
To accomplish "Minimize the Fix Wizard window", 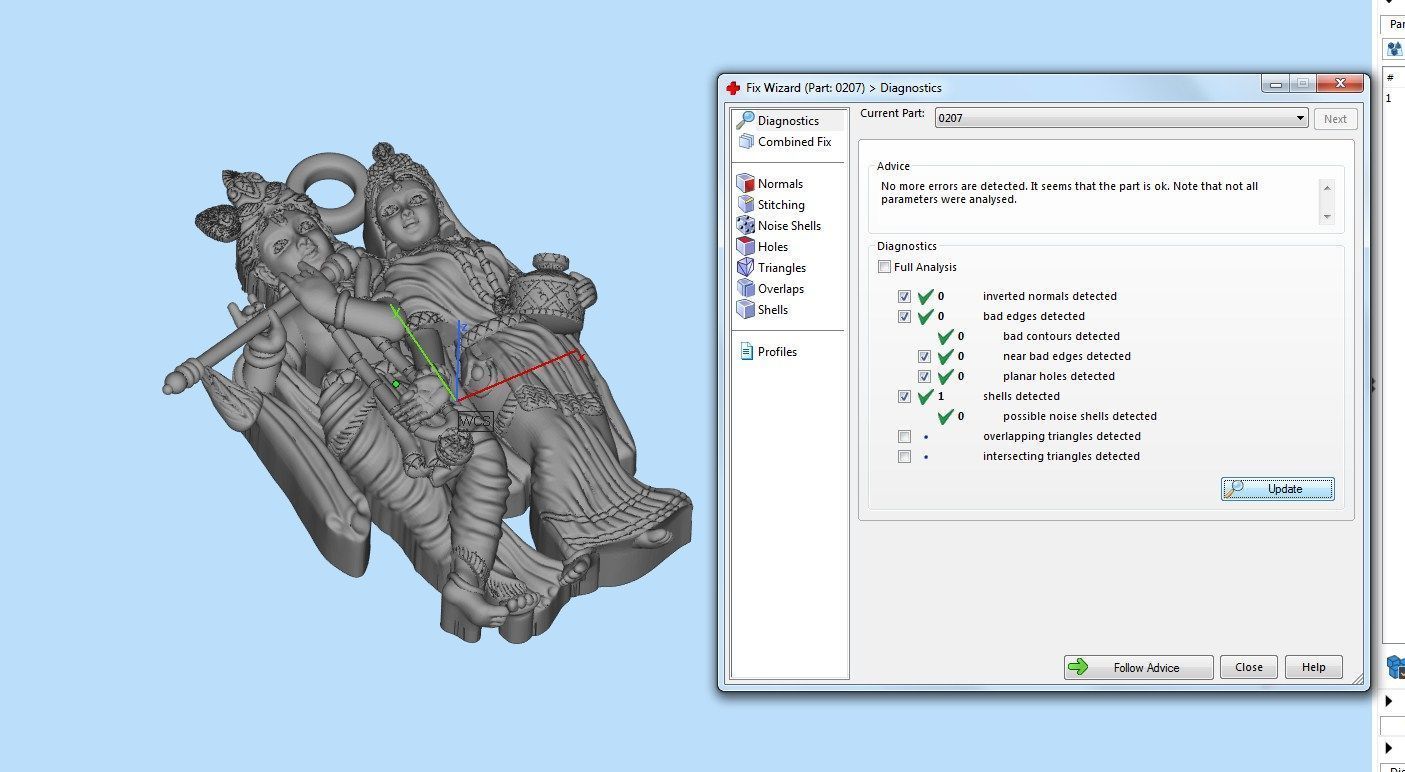I will coord(1274,84).
